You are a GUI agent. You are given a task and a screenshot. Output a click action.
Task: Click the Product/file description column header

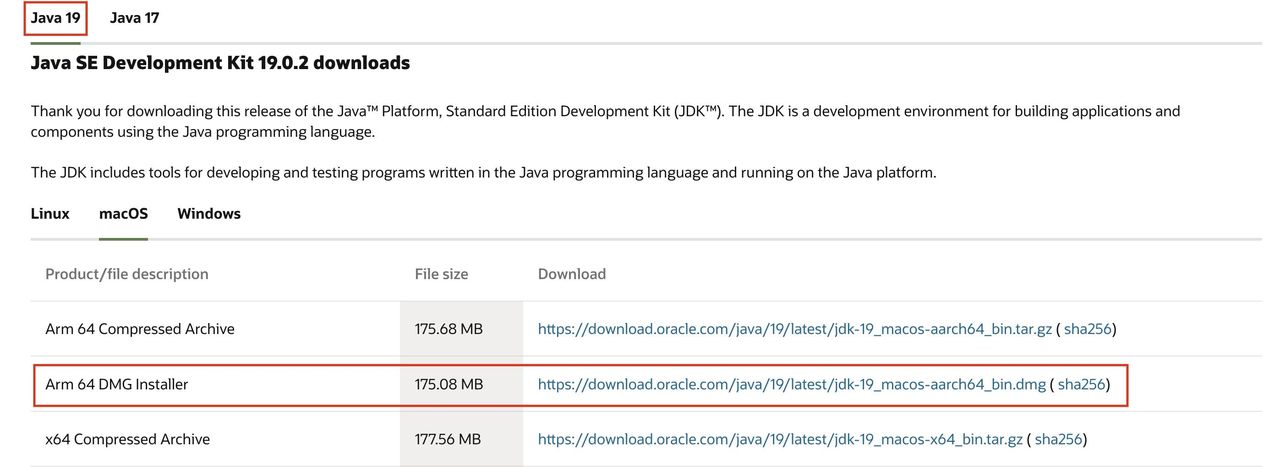(x=127, y=274)
